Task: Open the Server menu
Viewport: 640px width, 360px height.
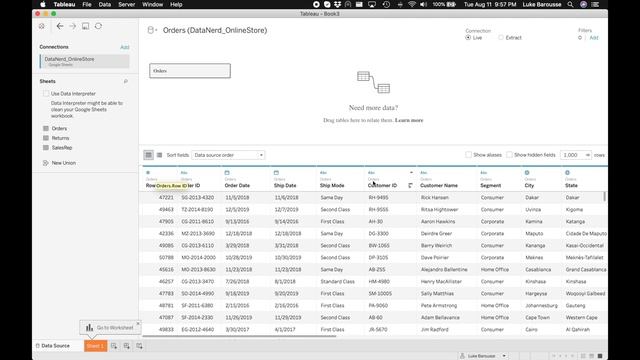Action: point(127,4)
